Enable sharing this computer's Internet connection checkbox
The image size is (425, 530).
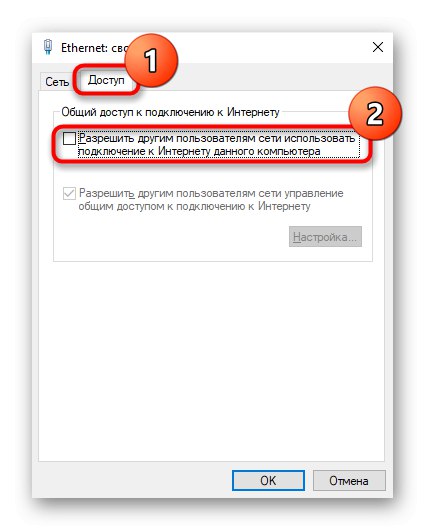pos(69,138)
